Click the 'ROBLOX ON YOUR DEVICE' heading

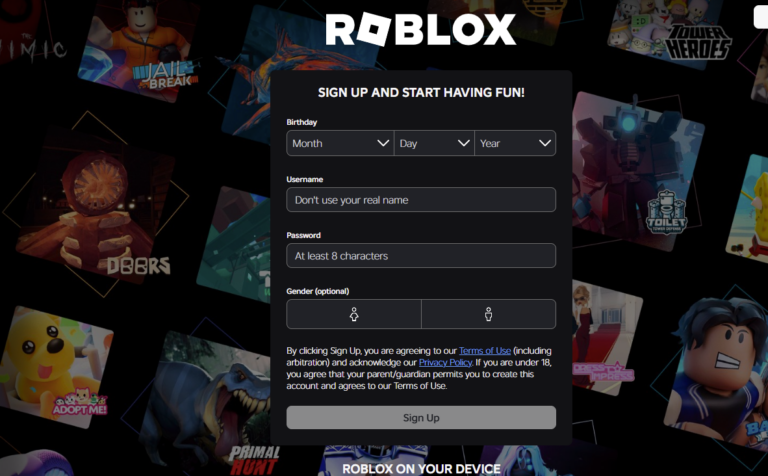(421, 469)
